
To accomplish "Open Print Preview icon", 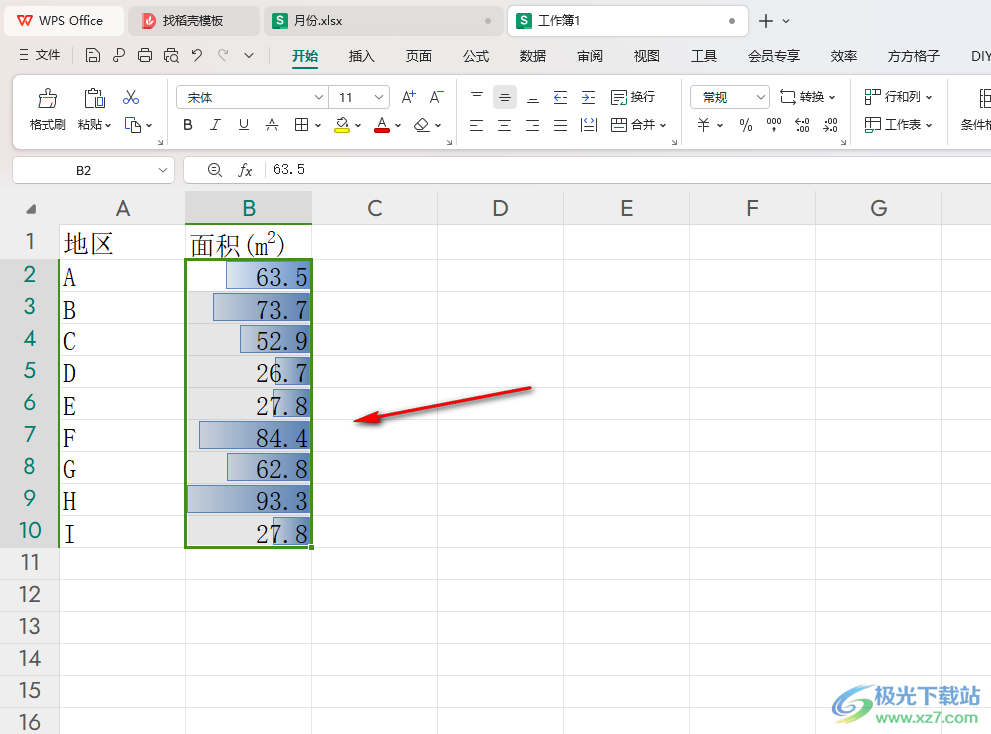I will coord(171,56).
